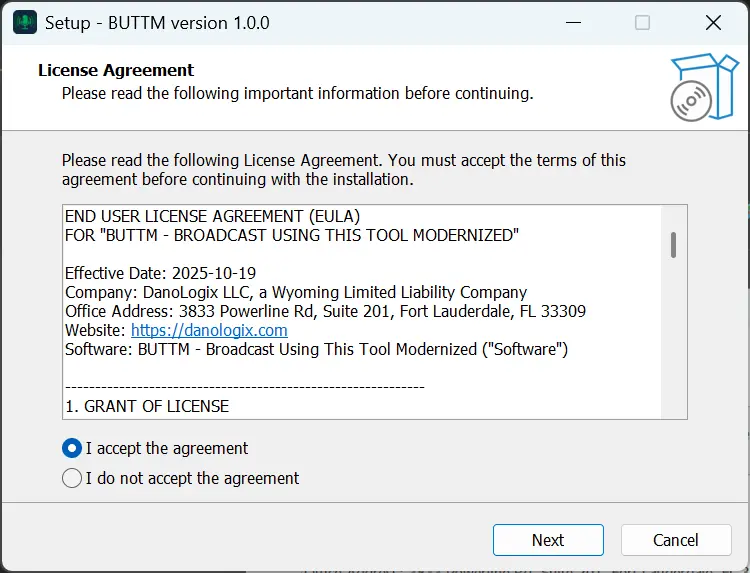Viewport: 750px width, 573px height.
Task: Click the "Software: BUTTM" line in the license
Action: coord(316,349)
